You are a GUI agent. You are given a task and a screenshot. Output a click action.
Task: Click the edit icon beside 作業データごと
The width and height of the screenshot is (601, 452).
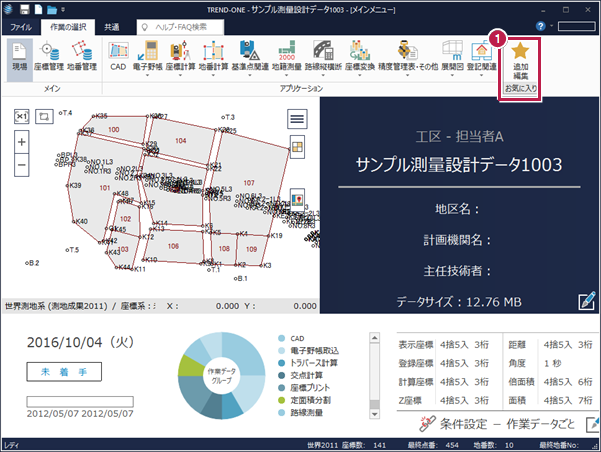coord(593,424)
